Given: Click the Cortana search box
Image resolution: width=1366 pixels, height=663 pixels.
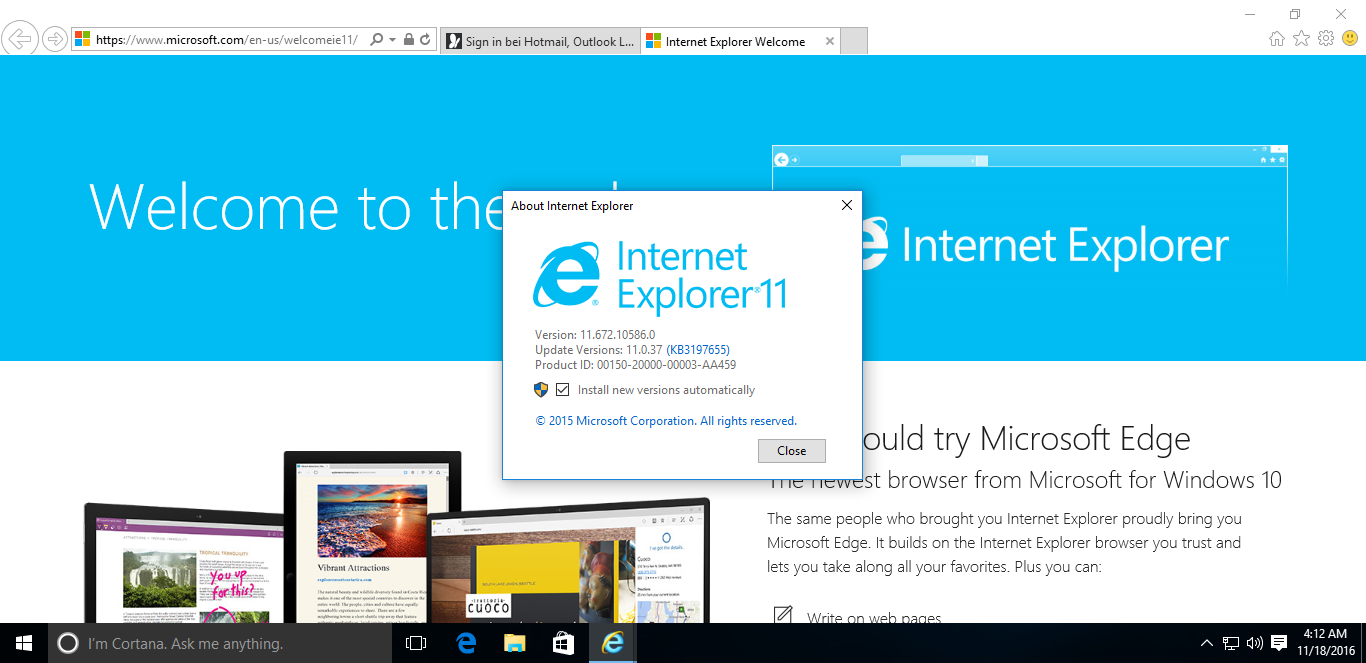Looking at the screenshot, I should click(x=220, y=643).
